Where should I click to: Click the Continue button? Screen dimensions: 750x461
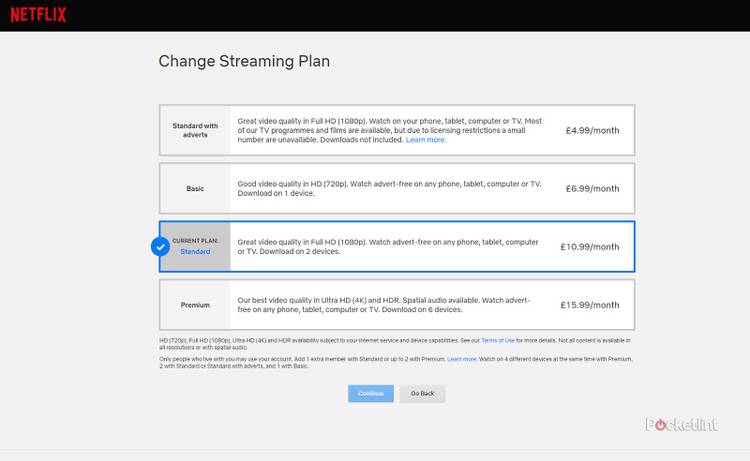371,393
